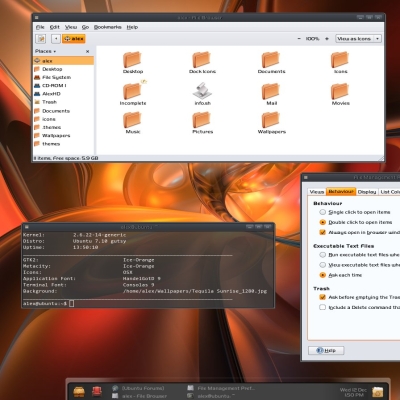The image size is (400, 400).
Task: Open the Edit menu
Action: [x=55, y=27]
